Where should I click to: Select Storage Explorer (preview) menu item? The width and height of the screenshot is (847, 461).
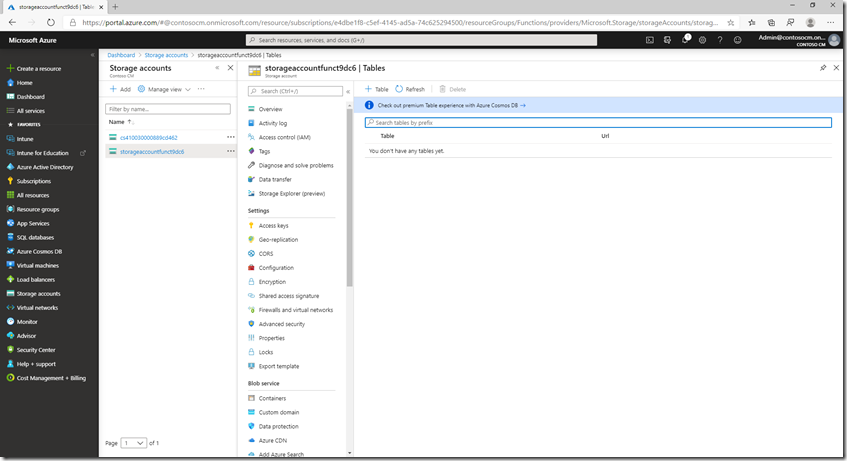click(x=292, y=193)
